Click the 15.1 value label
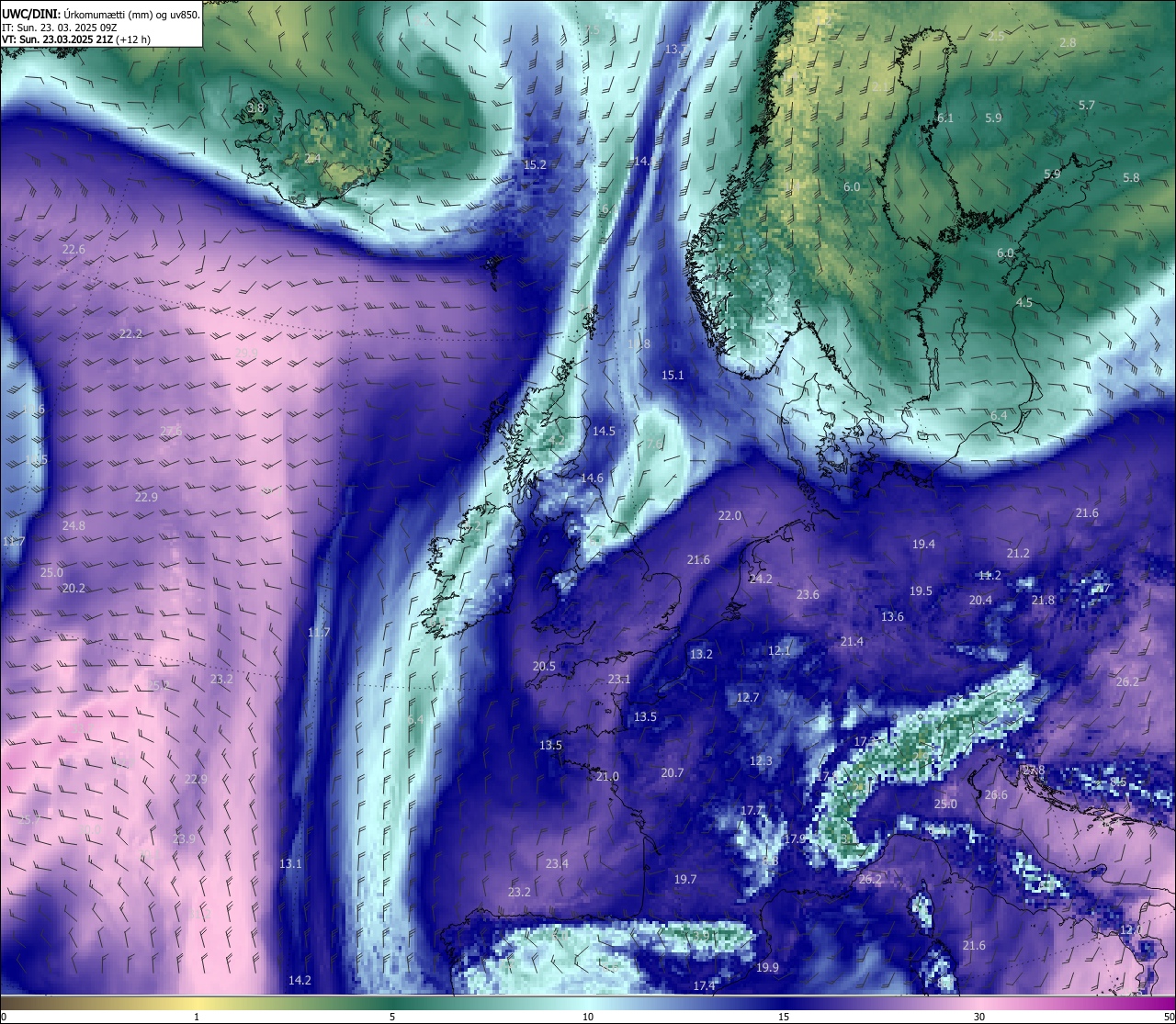 tap(673, 375)
